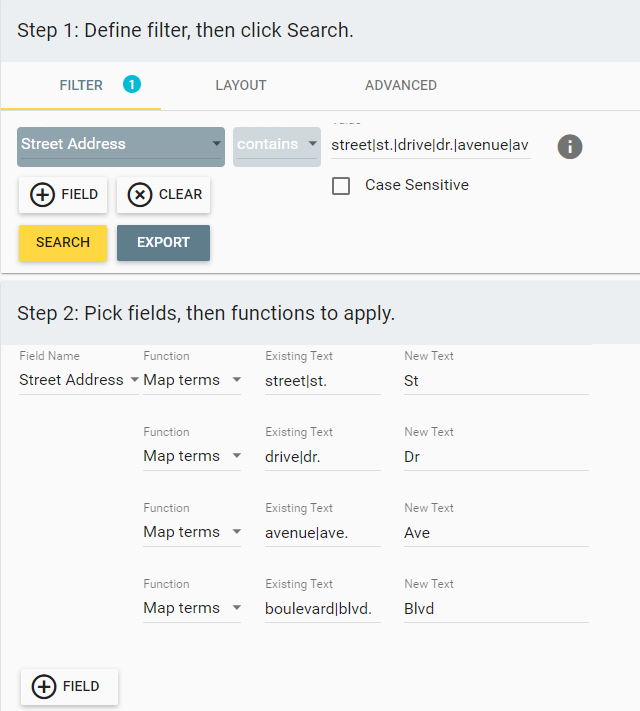Click the heading 'Step 2: Pick fields, then functions to apply.'
The width and height of the screenshot is (640, 711).
click(x=206, y=313)
